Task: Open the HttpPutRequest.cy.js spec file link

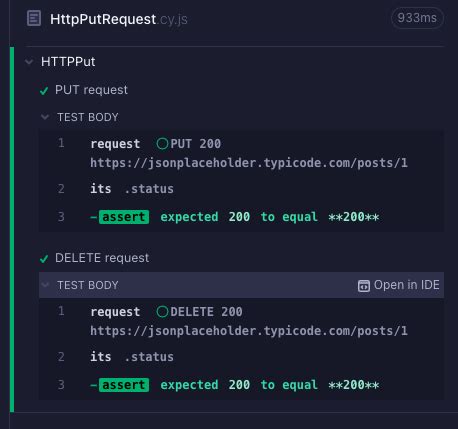Action: [x=119, y=19]
